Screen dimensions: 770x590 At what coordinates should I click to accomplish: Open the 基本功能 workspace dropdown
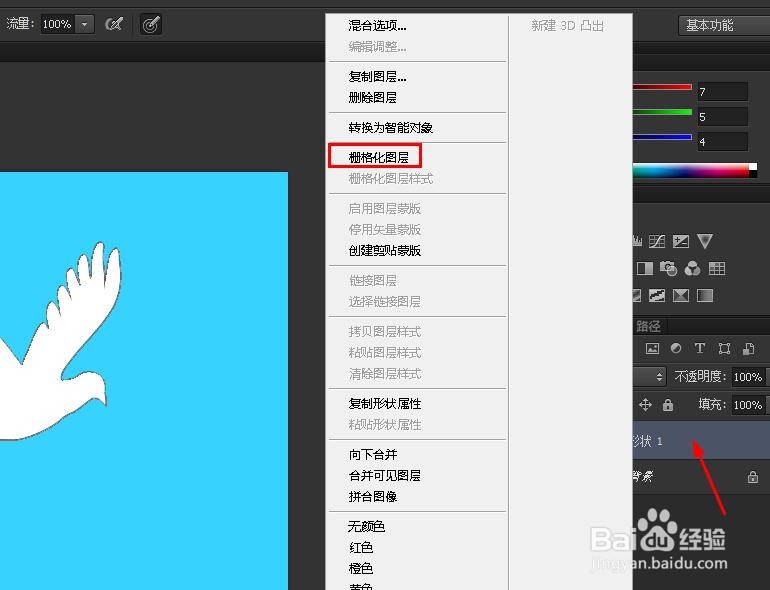pos(724,25)
